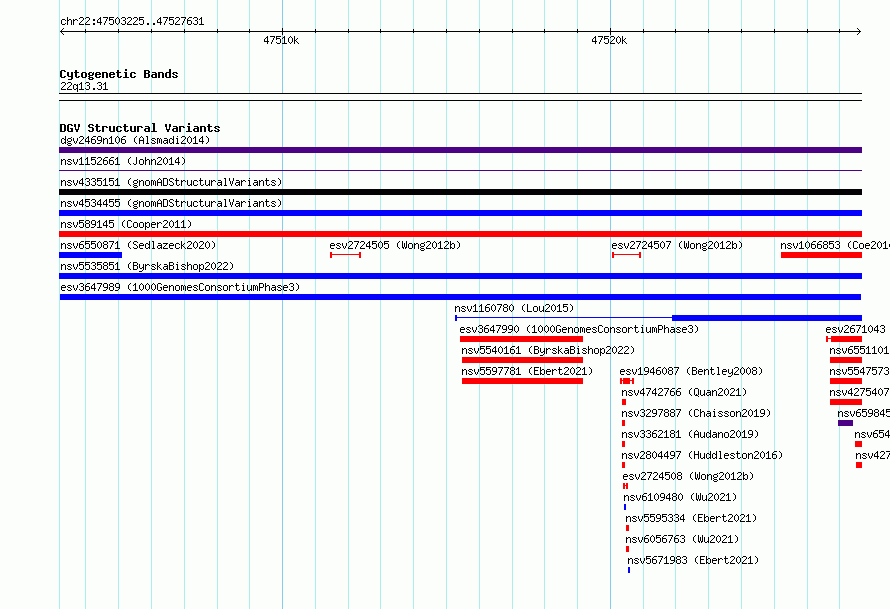The image size is (890, 609).
Task: Select the purple nsv659845 variant bar
Action: (845, 423)
